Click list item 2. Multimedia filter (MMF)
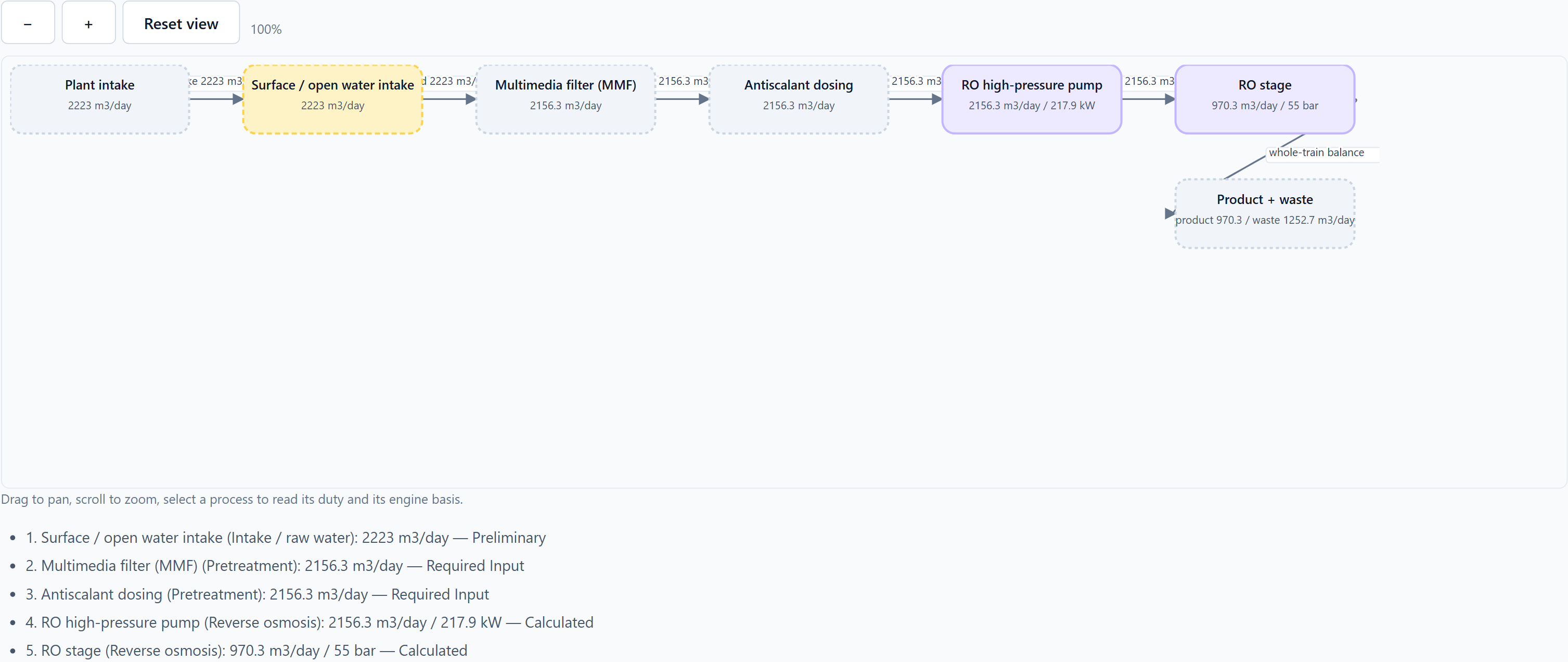 275,566
